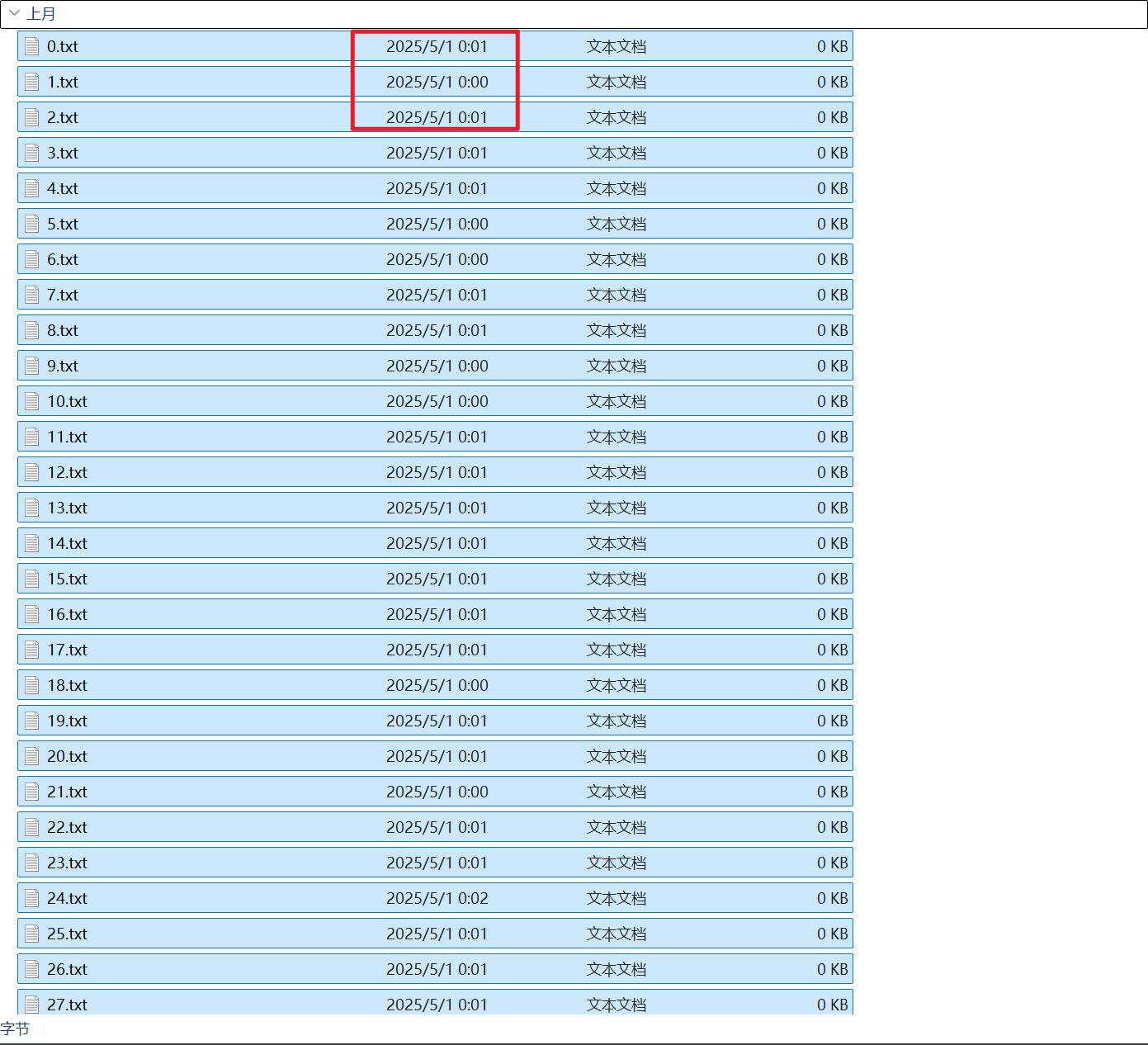
Task: Click the file icon of 13.txt
Action: [32, 508]
